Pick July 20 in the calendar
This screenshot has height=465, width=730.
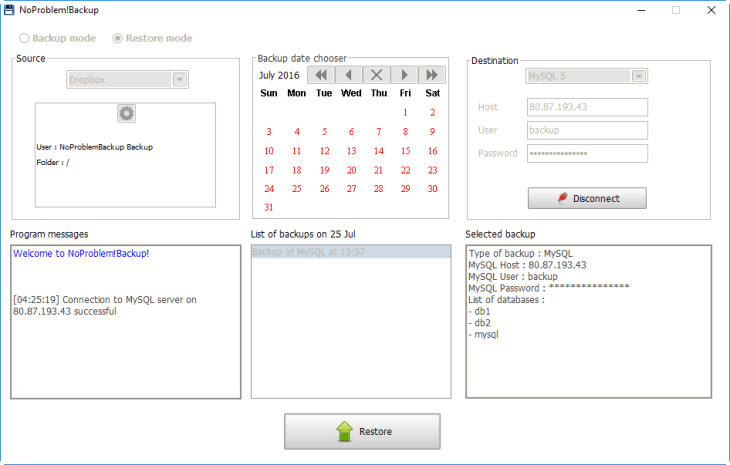(351, 170)
